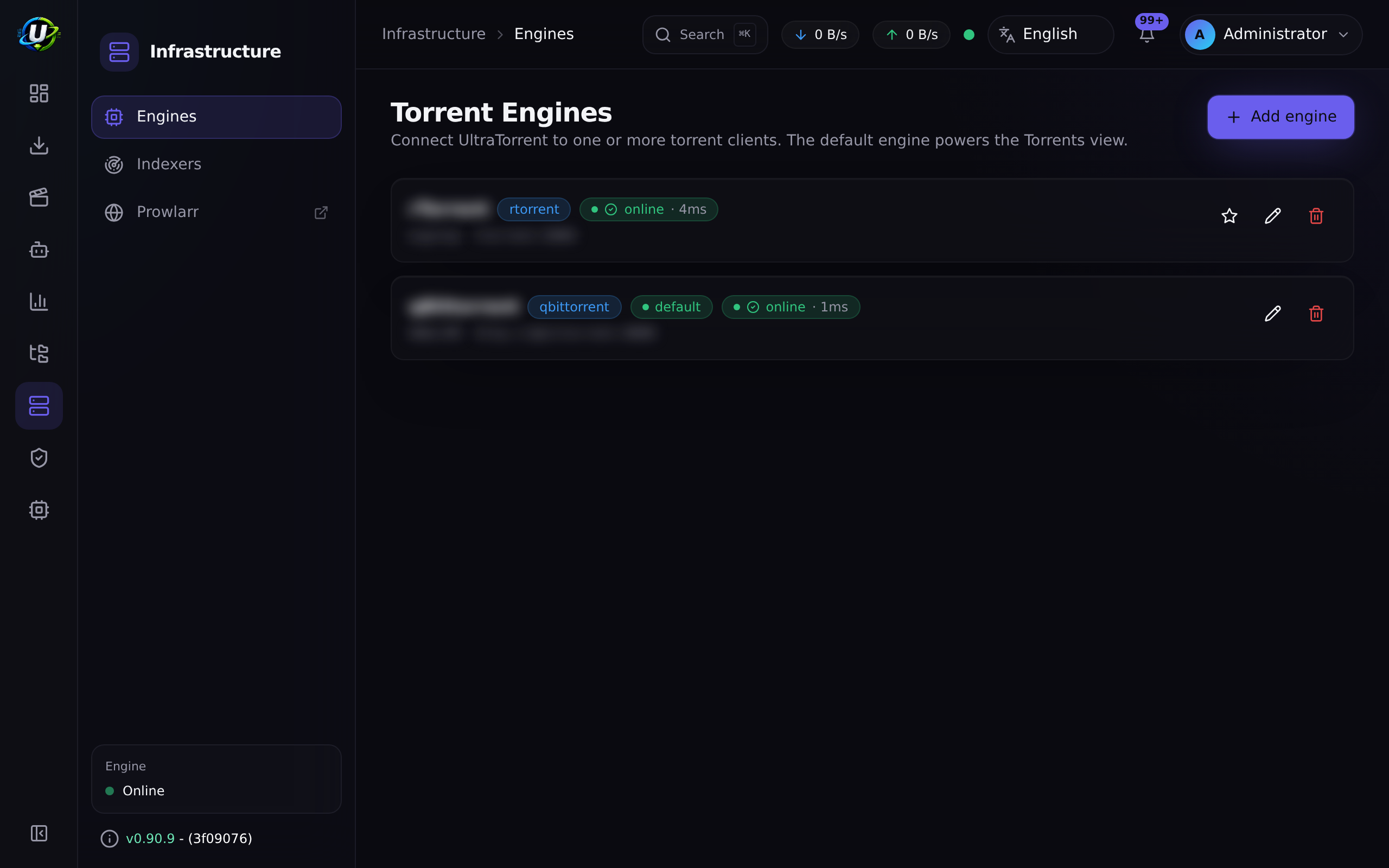1389x868 pixels.
Task: Open the file tree icon in sidebar
Action: tap(39, 354)
